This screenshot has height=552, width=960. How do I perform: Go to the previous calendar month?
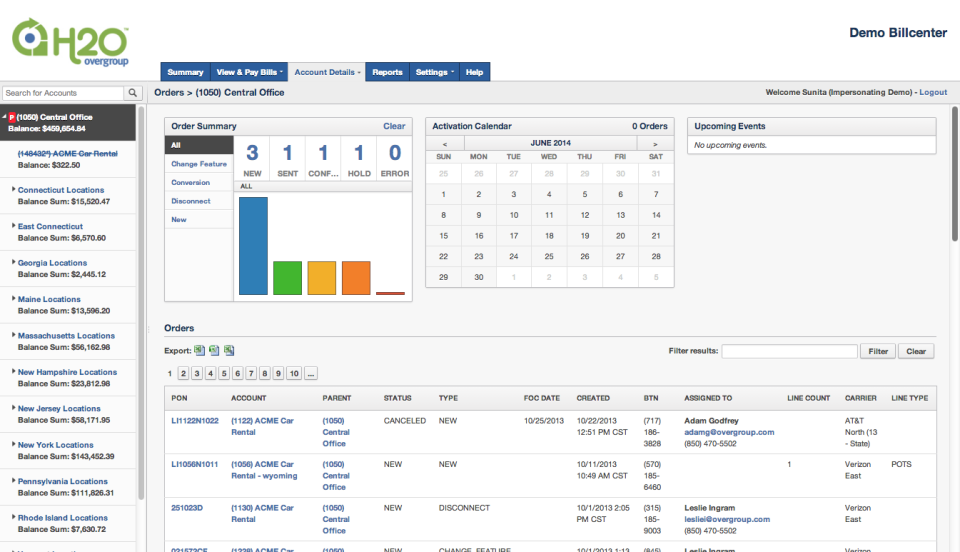(445, 143)
